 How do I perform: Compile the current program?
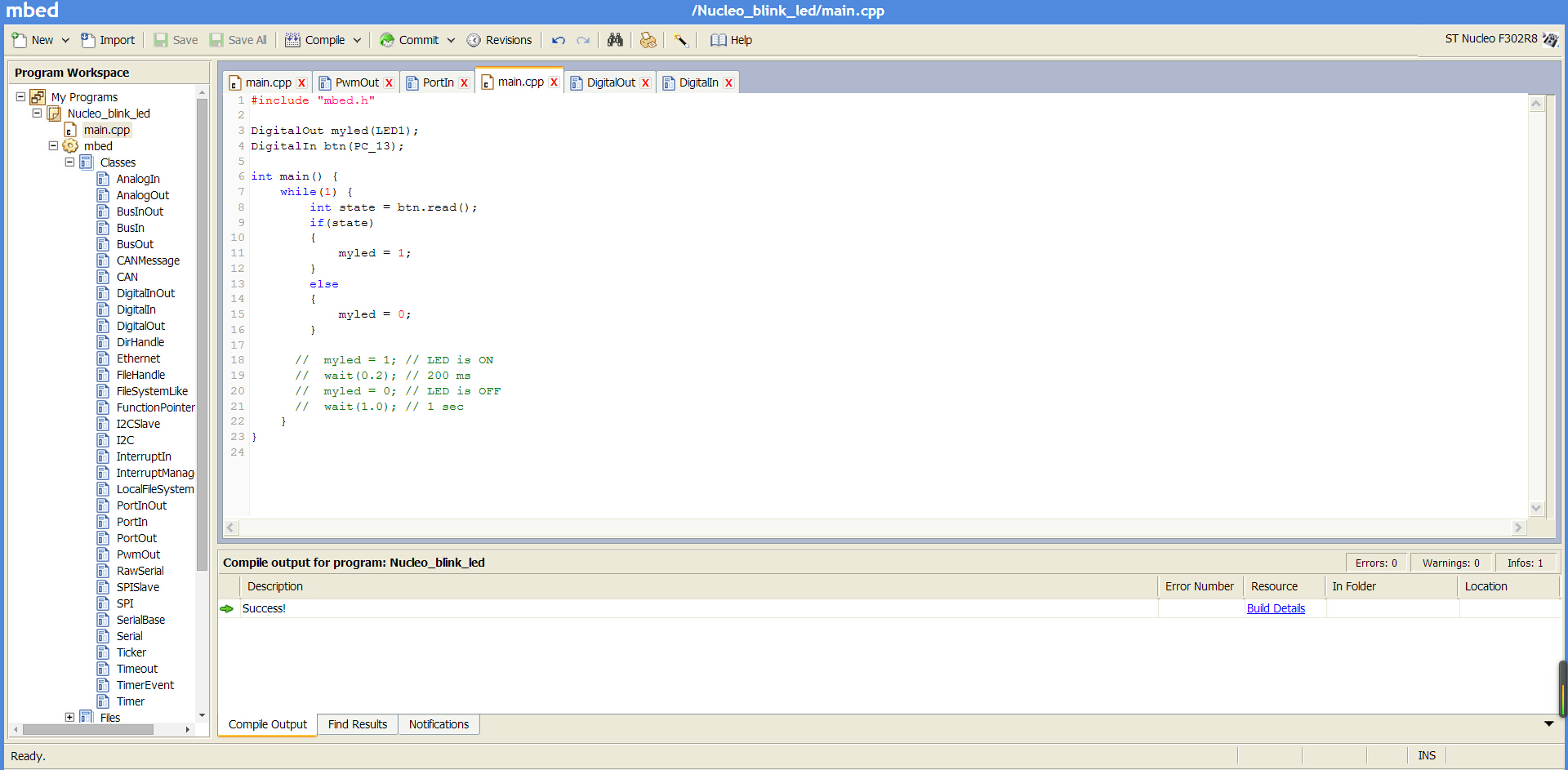point(314,40)
